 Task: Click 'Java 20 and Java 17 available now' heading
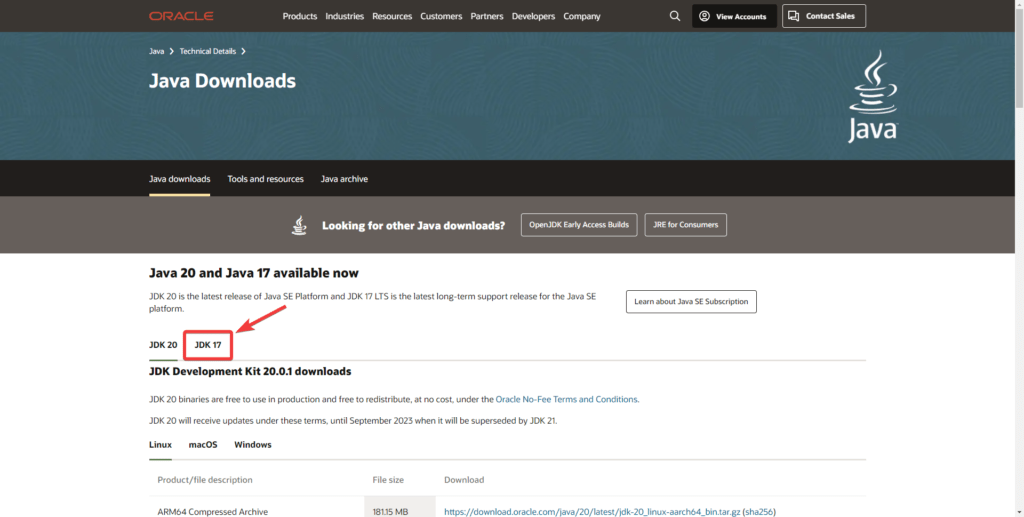253,273
